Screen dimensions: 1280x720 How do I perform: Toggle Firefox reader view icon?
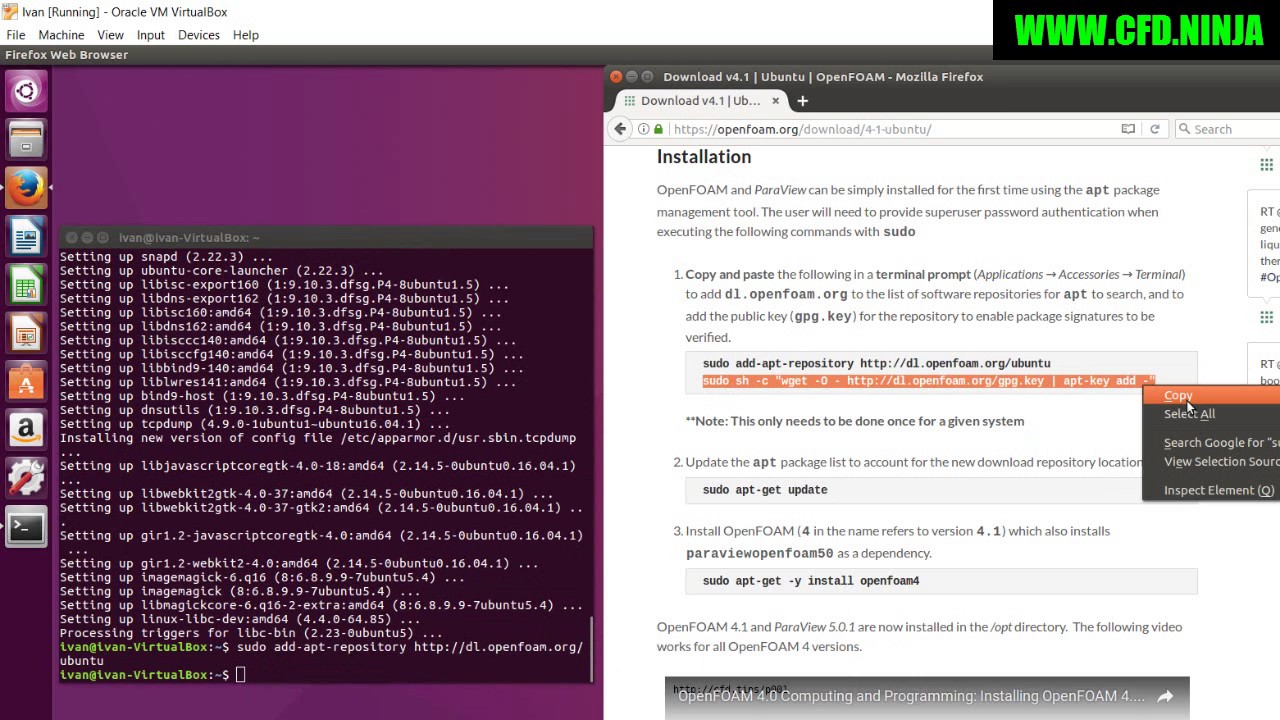coord(1128,129)
